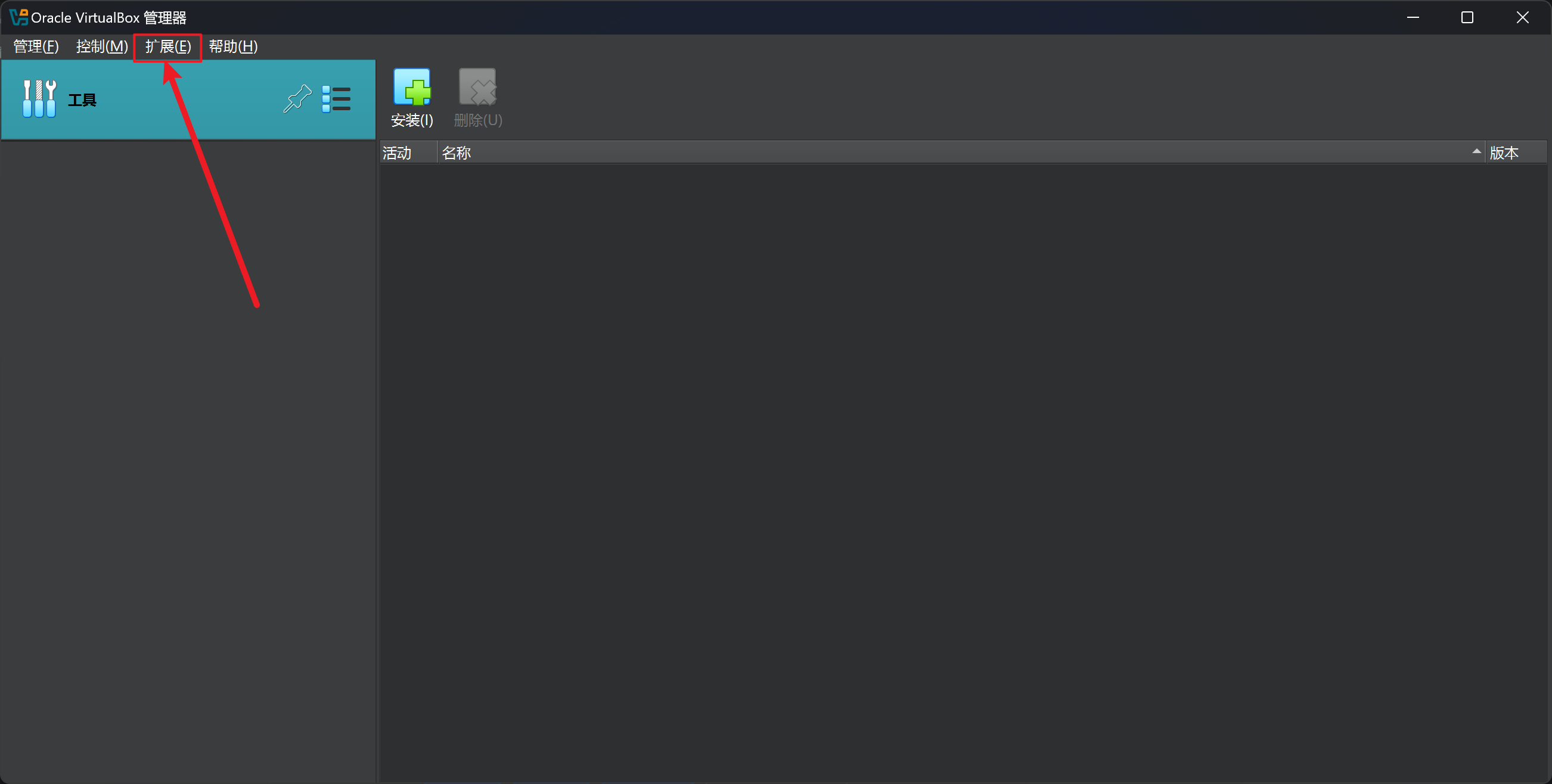The image size is (1552, 784).
Task: Open the 扩展(E) menu
Action: click(x=167, y=46)
